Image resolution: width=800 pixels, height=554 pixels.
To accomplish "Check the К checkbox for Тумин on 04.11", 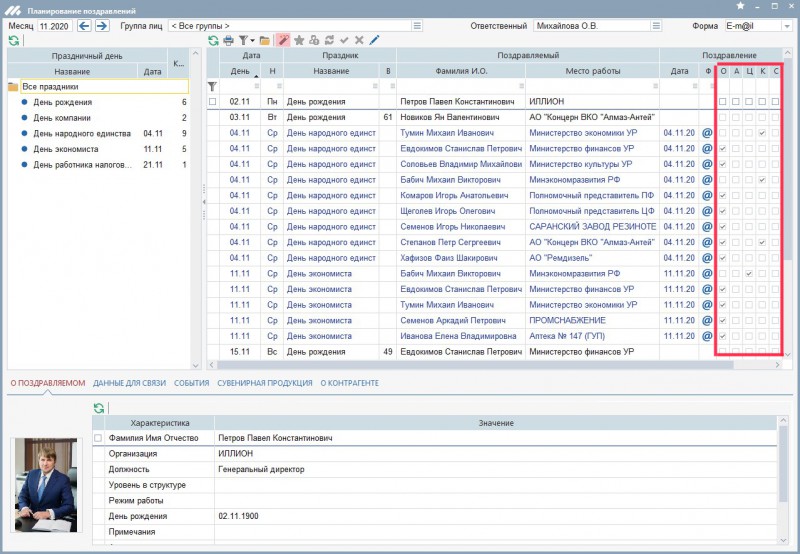I will coord(762,133).
